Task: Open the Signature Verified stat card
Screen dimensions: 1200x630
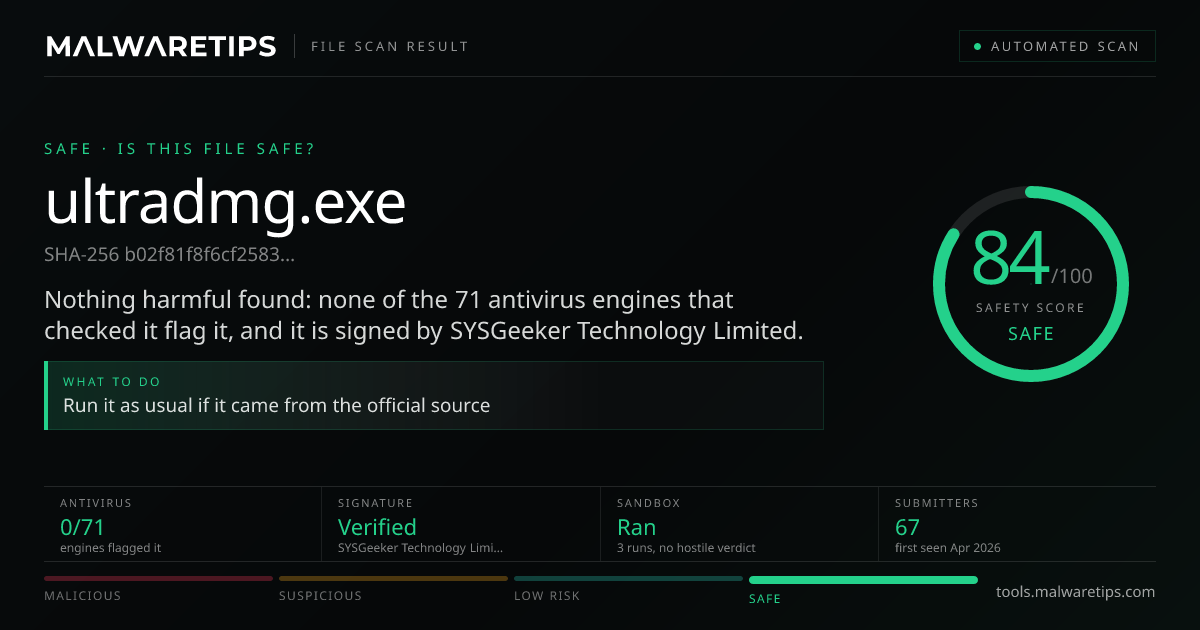Action: 461,524
